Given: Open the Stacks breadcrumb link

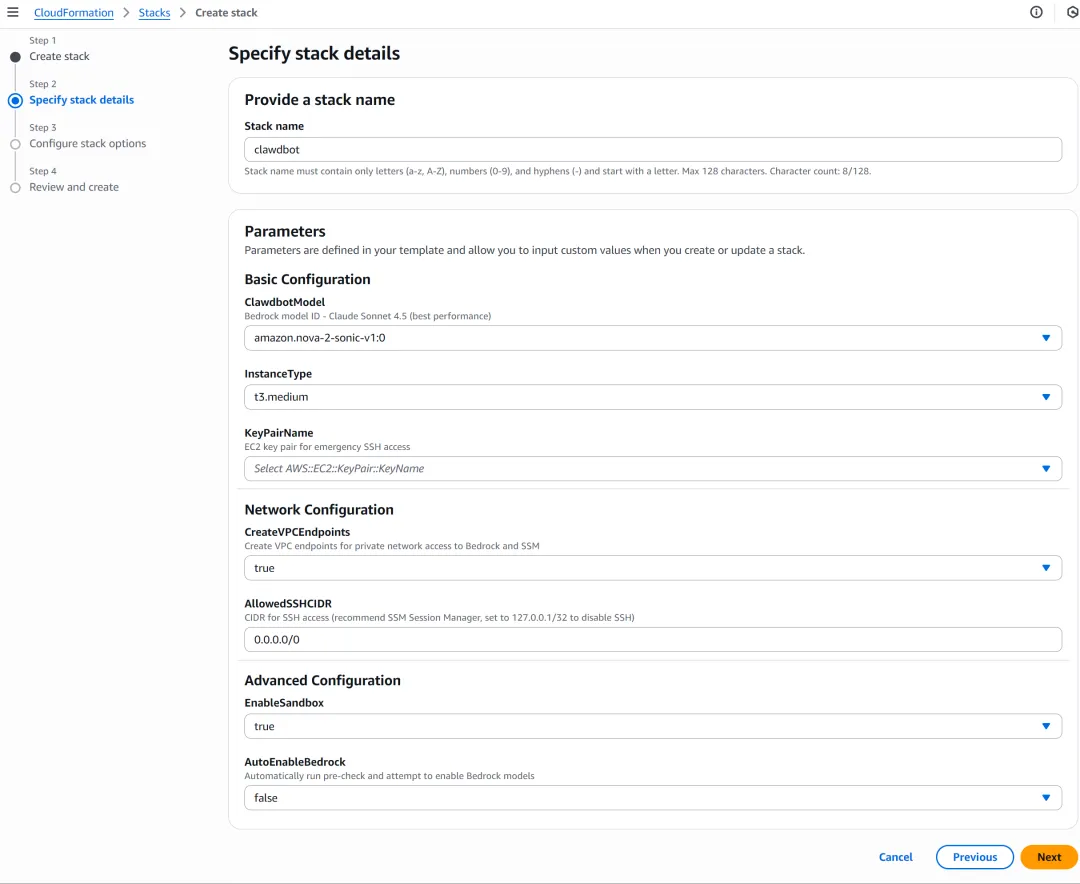Looking at the screenshot, I should pyautogui.click(x=154, y=12).
